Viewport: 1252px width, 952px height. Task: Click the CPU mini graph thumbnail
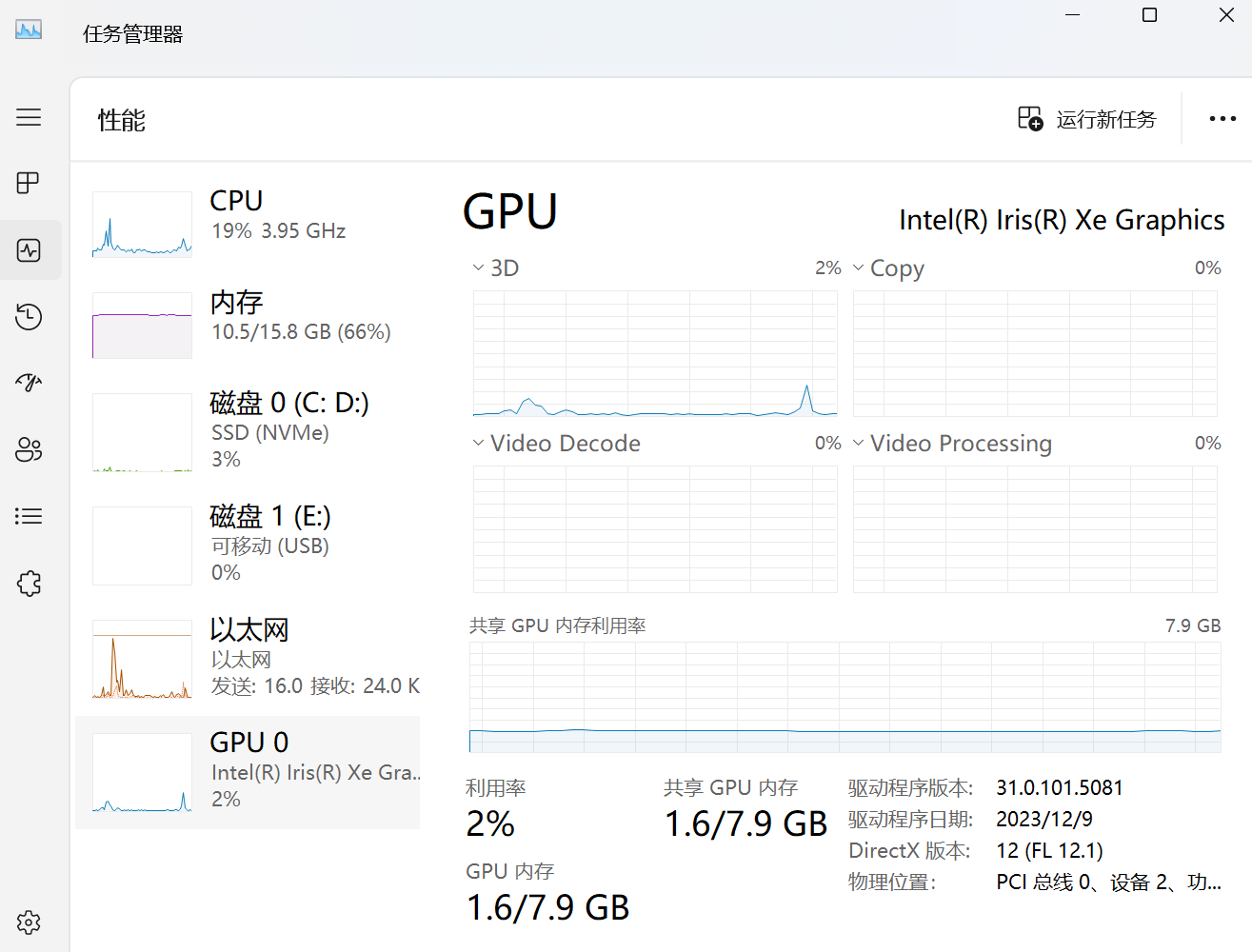click(142, 225)
